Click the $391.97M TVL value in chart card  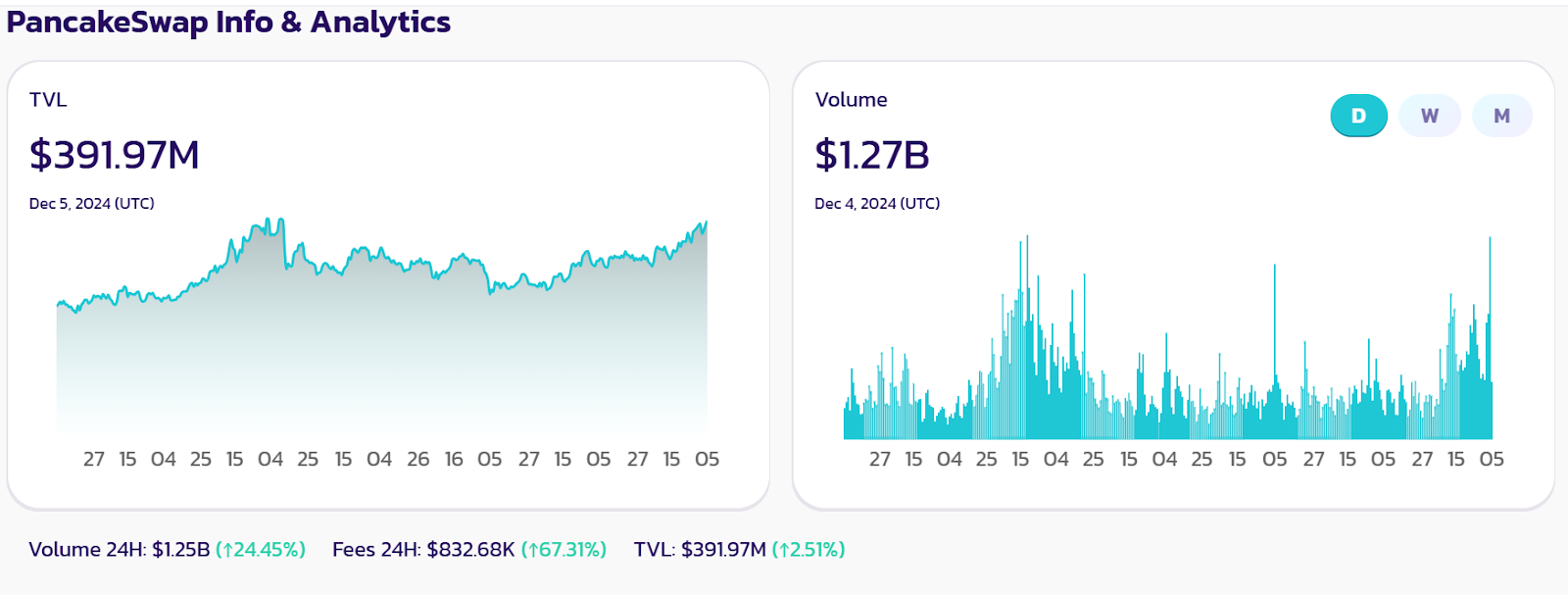coord(115,154)
